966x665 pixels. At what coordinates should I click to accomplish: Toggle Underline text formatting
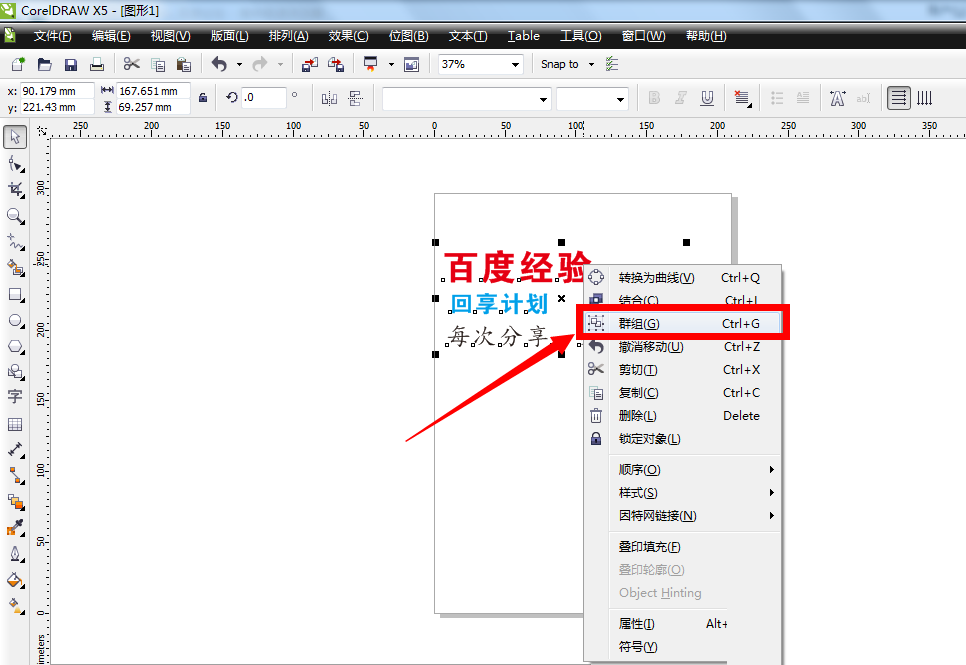(x=707, y=98)
